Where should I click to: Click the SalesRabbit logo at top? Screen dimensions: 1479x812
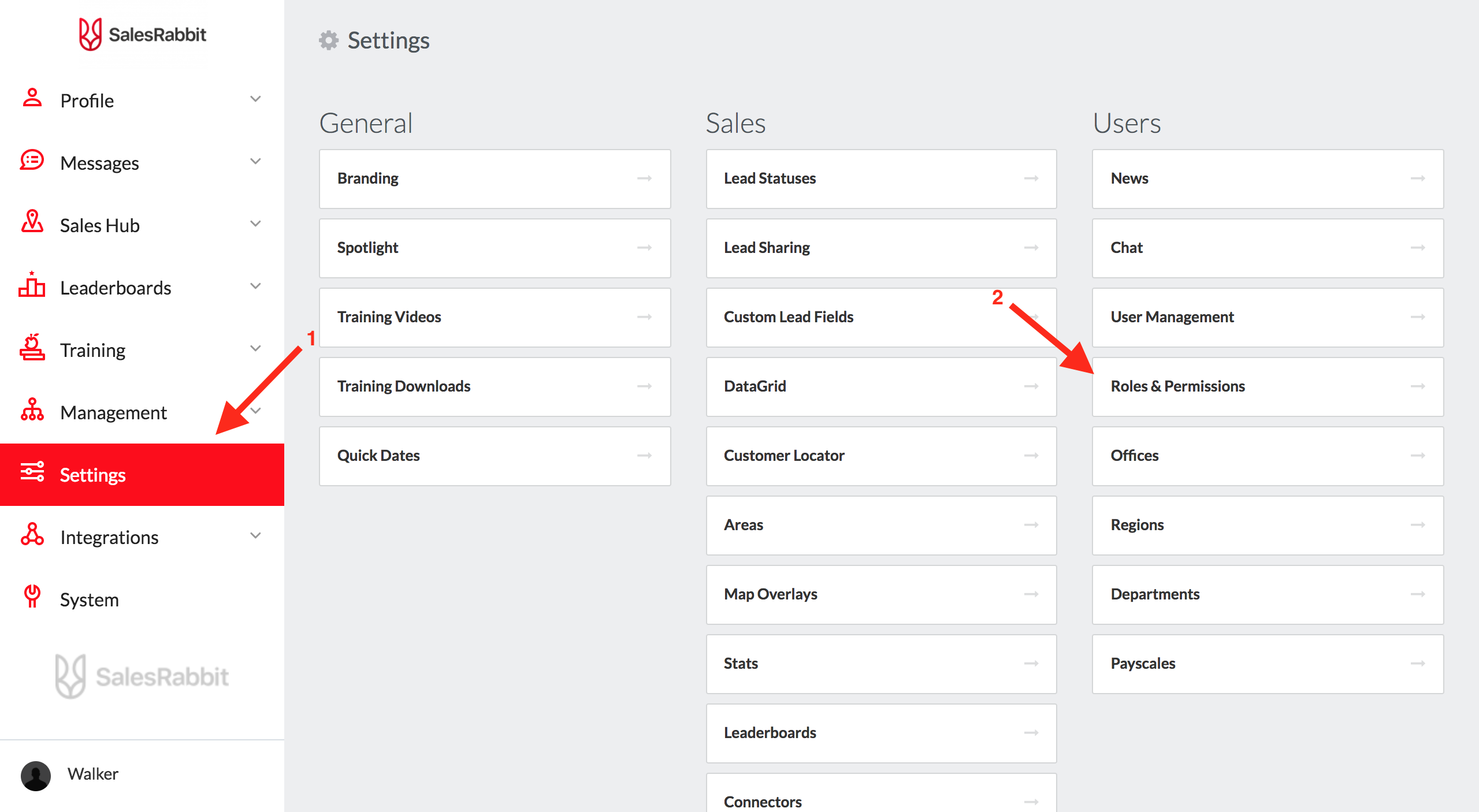click(x=142, y=34)
